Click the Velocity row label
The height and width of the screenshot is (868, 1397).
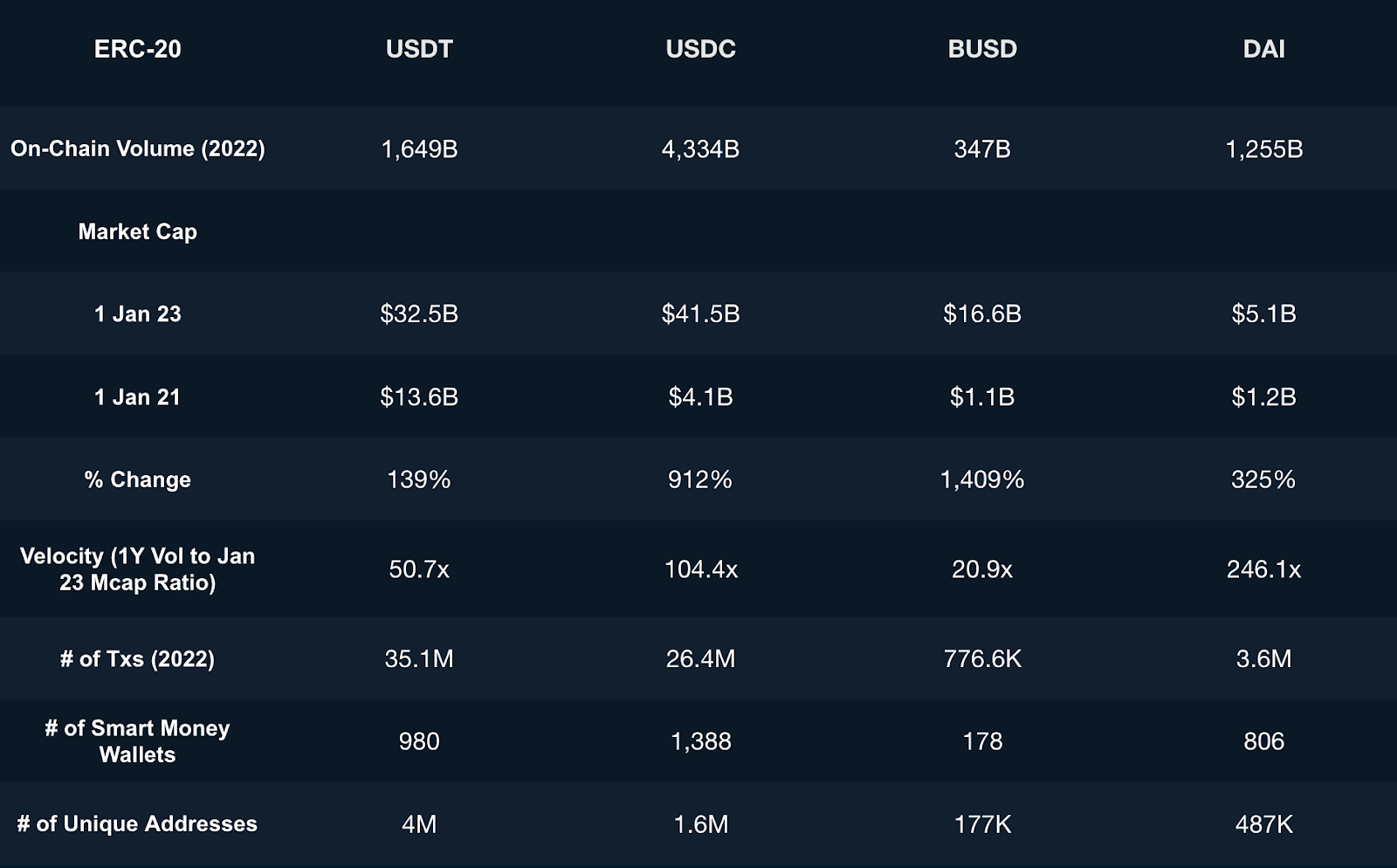137,569
